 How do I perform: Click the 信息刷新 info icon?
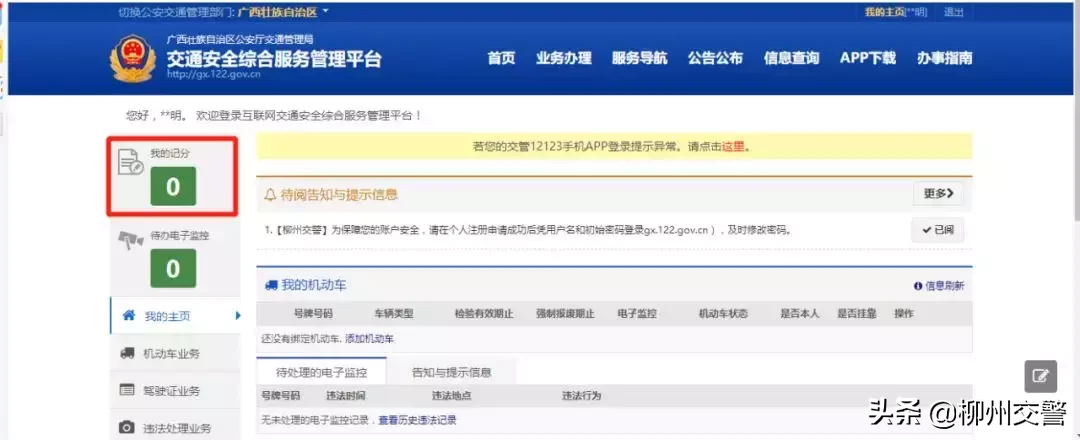917,286
